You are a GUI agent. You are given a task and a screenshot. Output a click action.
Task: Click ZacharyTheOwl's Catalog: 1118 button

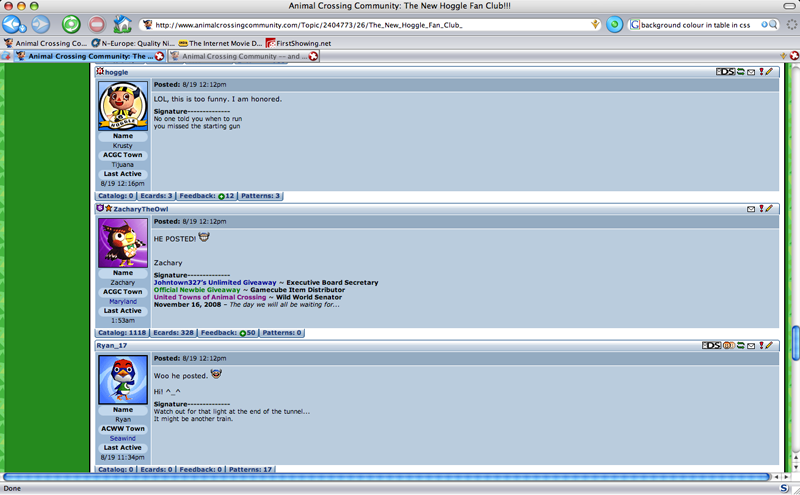(x=122, y=332)
